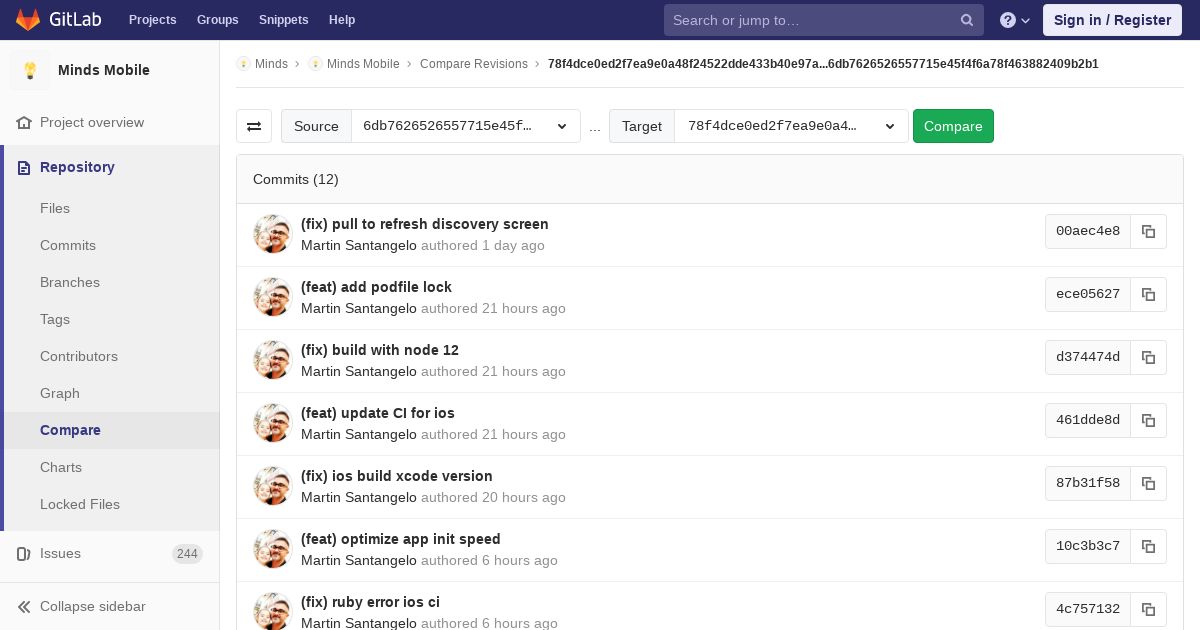1200x630 pixels.
Task: Click the ece05627 commit hash
Action: (x=1088, y=294)
